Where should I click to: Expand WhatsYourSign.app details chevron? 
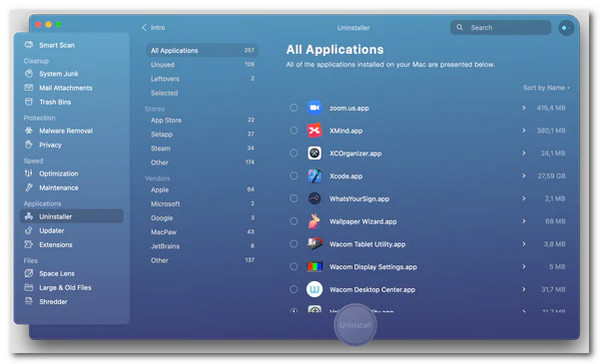tap(523, 199)
